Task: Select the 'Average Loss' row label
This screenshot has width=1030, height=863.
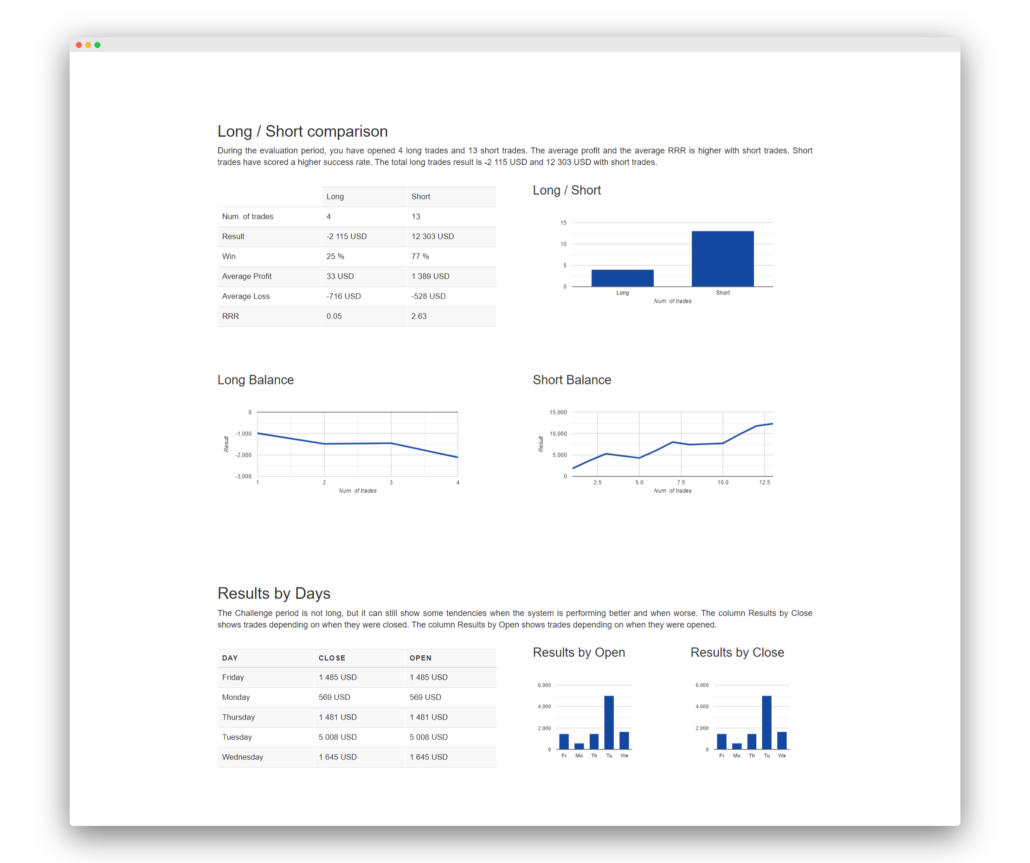Action: point(246,296)
